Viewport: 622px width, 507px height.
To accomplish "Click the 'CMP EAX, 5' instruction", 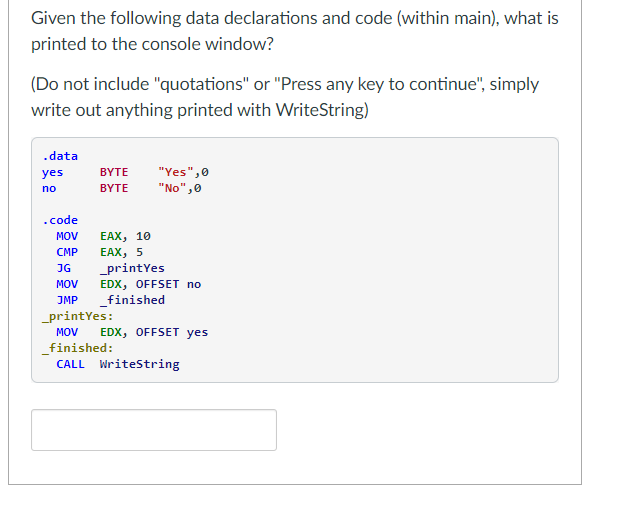I will [100, 252].
